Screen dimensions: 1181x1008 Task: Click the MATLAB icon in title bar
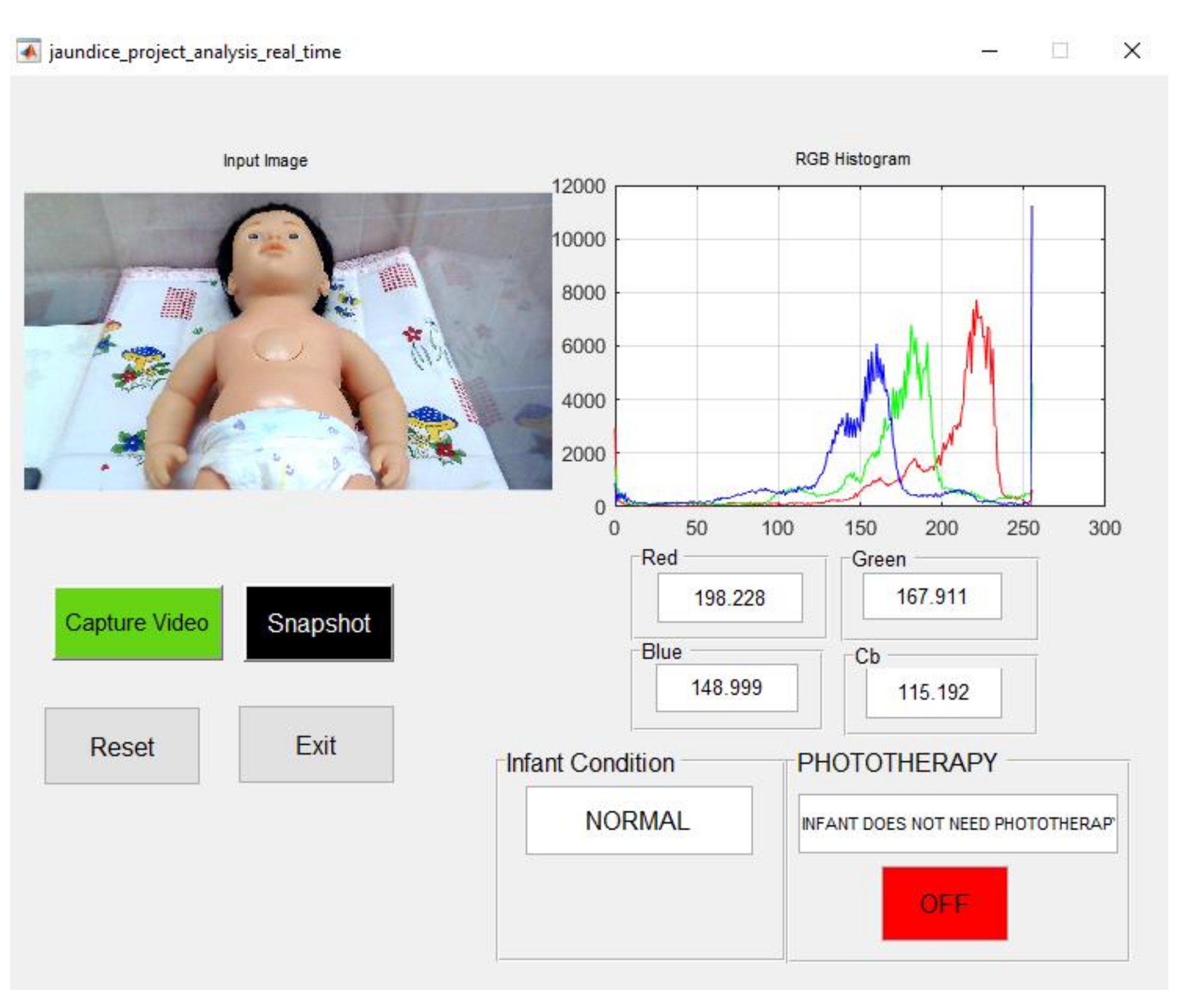tap(28, 51)
